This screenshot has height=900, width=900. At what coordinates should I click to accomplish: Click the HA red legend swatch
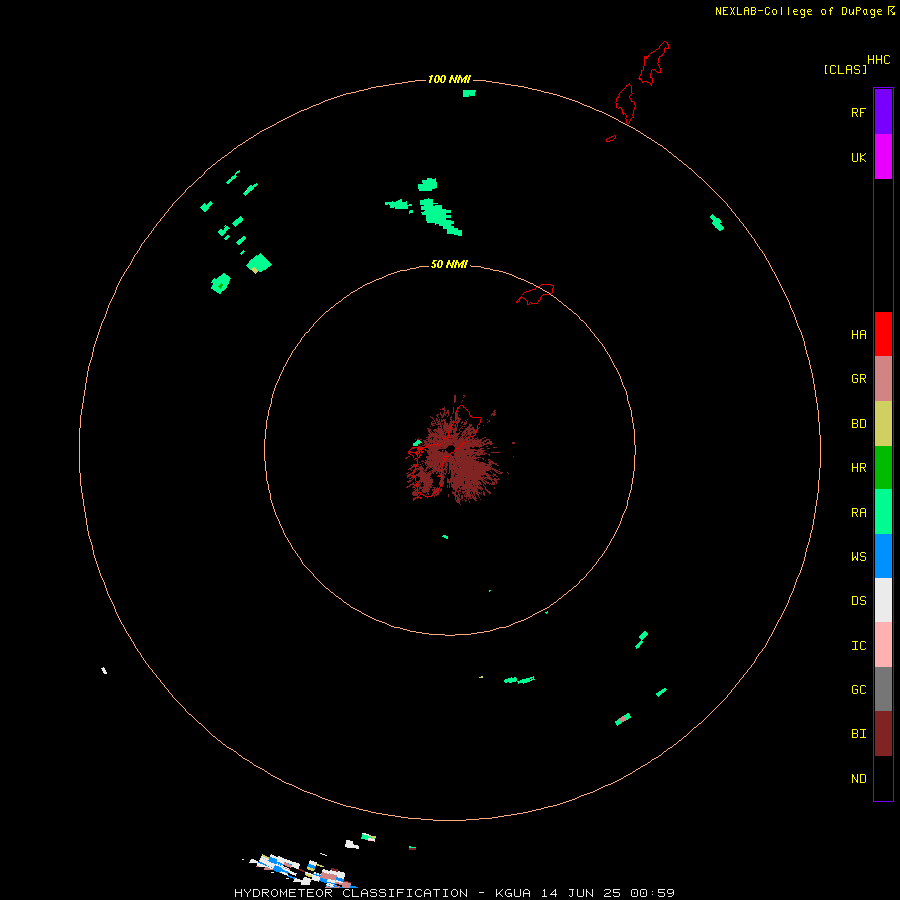883,334
